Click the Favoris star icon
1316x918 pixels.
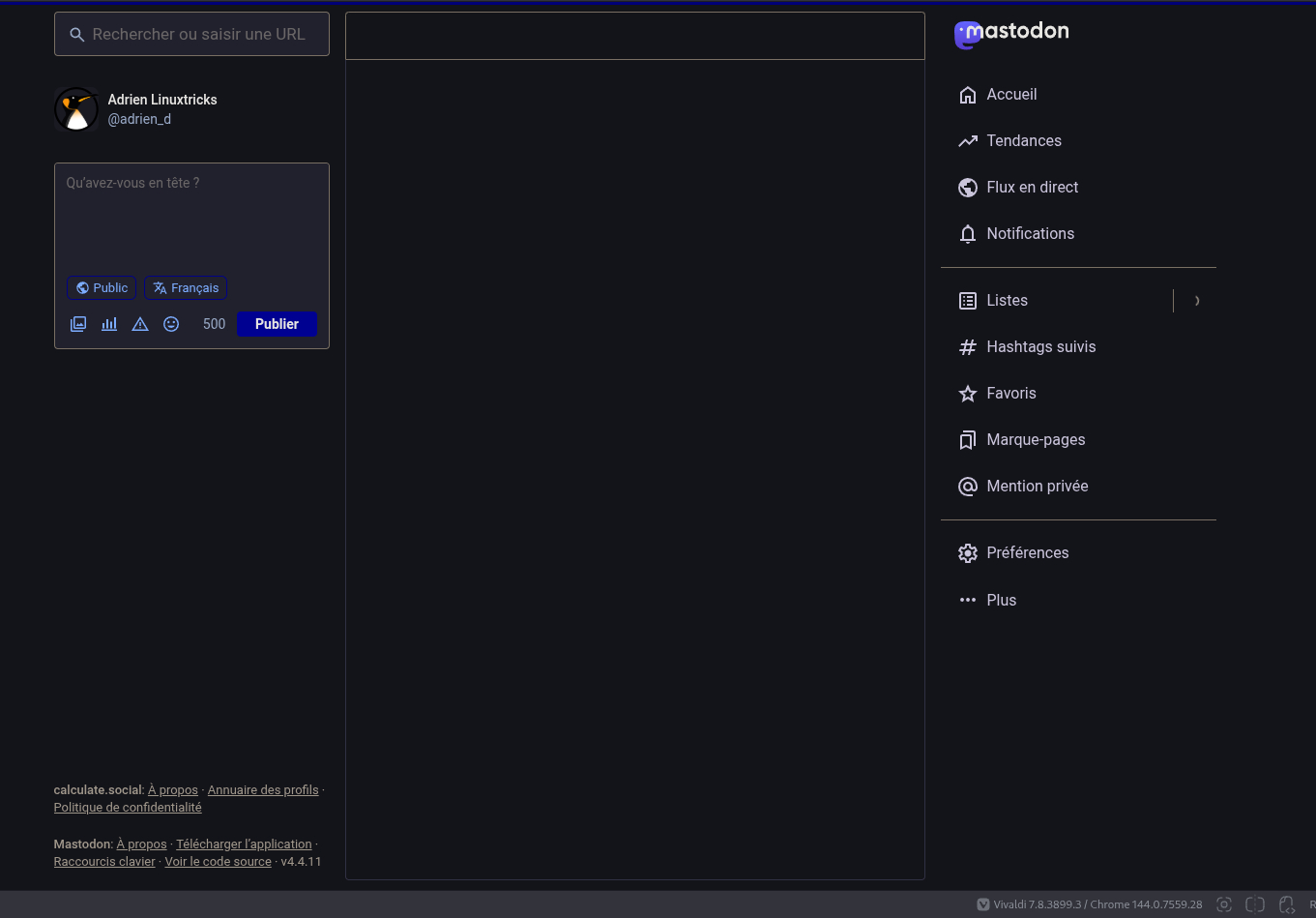click(x=967, y=394)
